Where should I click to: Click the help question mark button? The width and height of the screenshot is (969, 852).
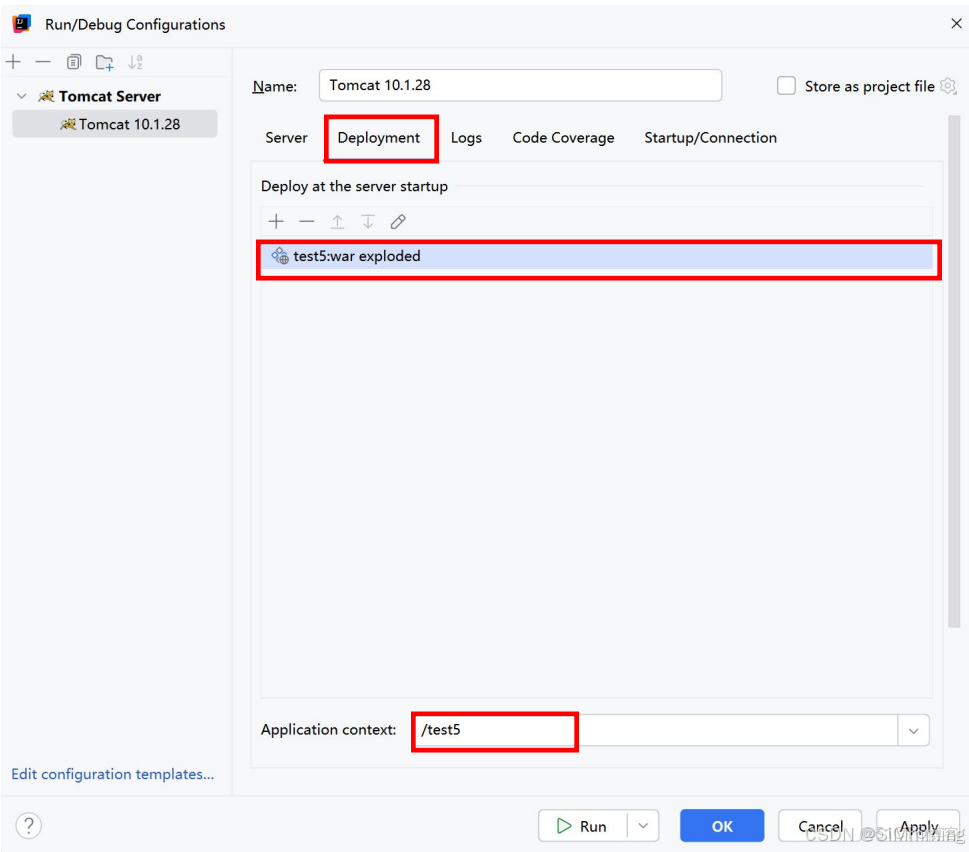[28, 825]
